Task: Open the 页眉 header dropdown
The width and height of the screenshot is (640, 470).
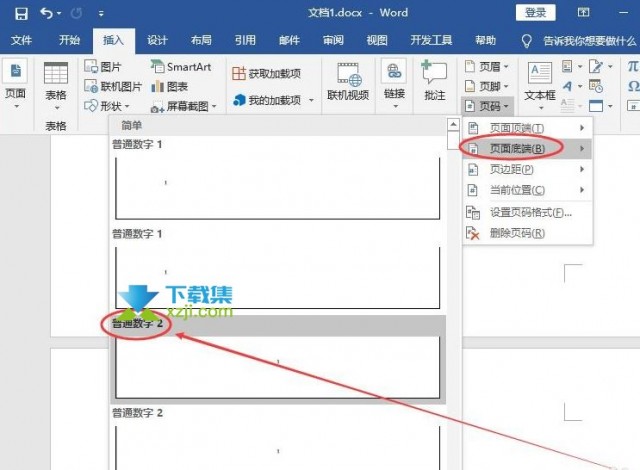Action: click(x=487, y=66)
